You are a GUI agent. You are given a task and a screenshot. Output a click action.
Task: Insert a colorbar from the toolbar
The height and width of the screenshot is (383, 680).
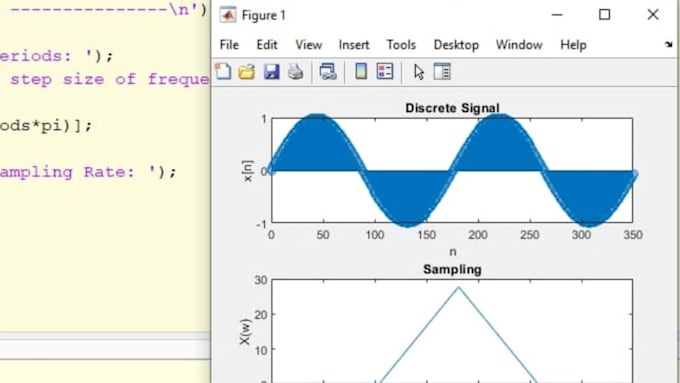click(x=361, y=71)
